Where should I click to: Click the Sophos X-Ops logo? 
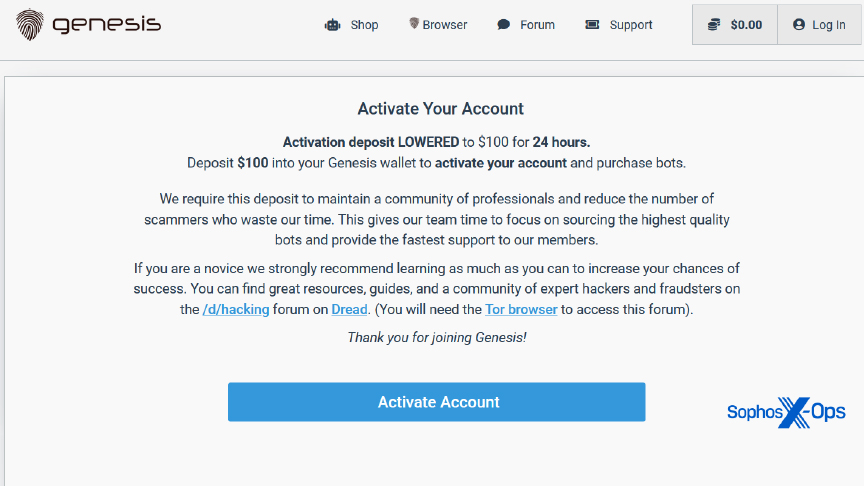[786, 412]
